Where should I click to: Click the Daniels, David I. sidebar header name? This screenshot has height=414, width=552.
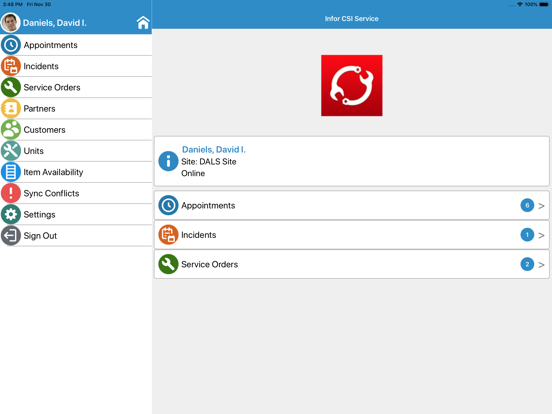tap(55, 23)
